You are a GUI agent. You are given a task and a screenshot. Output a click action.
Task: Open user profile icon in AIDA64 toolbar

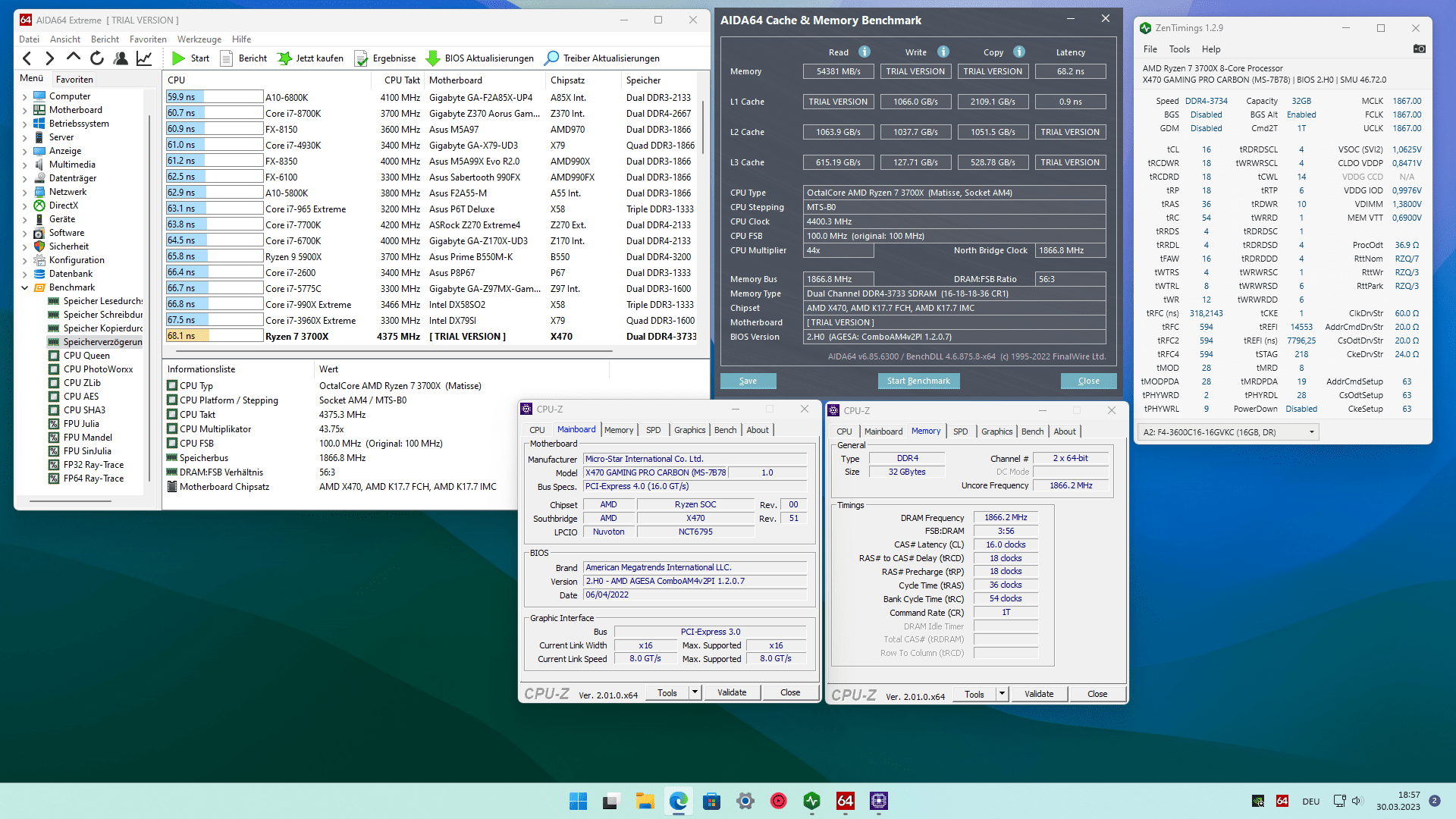pyautogui.click(x=121, y=58)
